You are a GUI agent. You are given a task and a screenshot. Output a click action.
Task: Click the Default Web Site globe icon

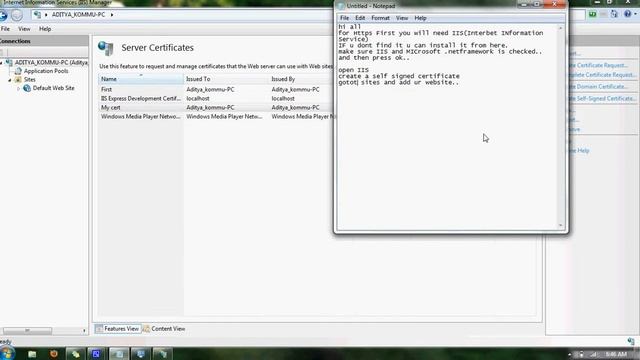pyautogui.click(x=27, y=88)
